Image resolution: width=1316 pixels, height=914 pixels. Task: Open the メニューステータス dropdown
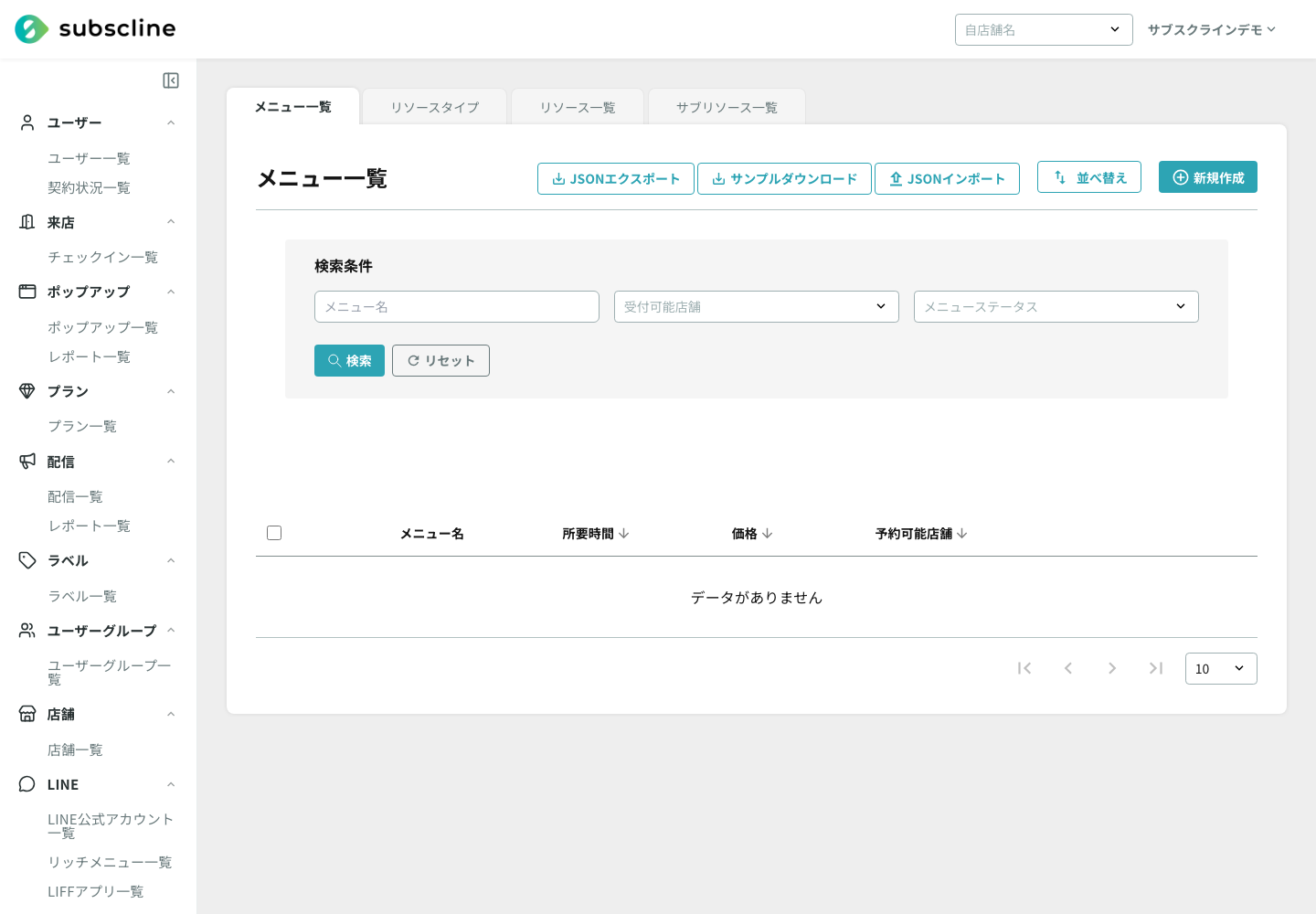pyautogui.click(x=1056, y=306)
